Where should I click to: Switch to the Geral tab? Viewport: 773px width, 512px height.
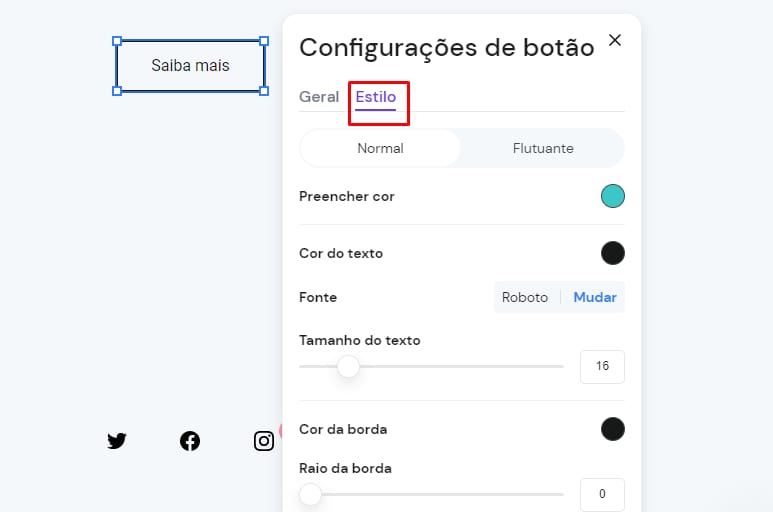tap(319, 97)
